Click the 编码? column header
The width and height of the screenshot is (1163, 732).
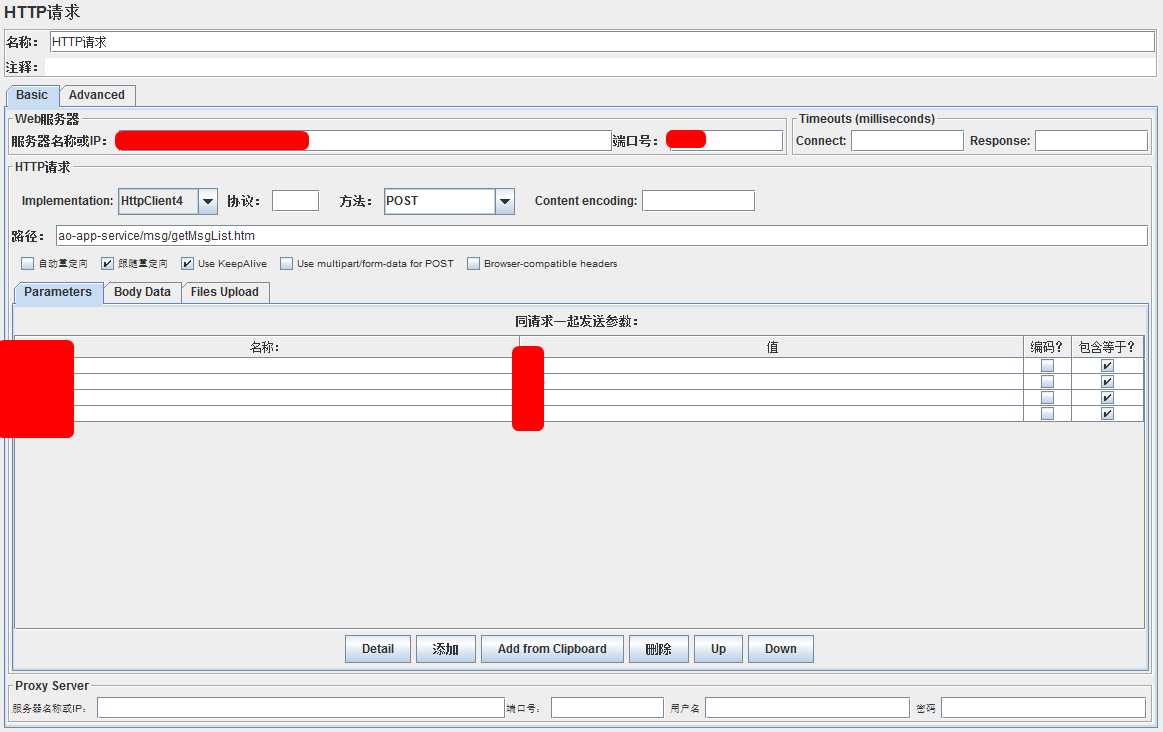point(1047,347)
